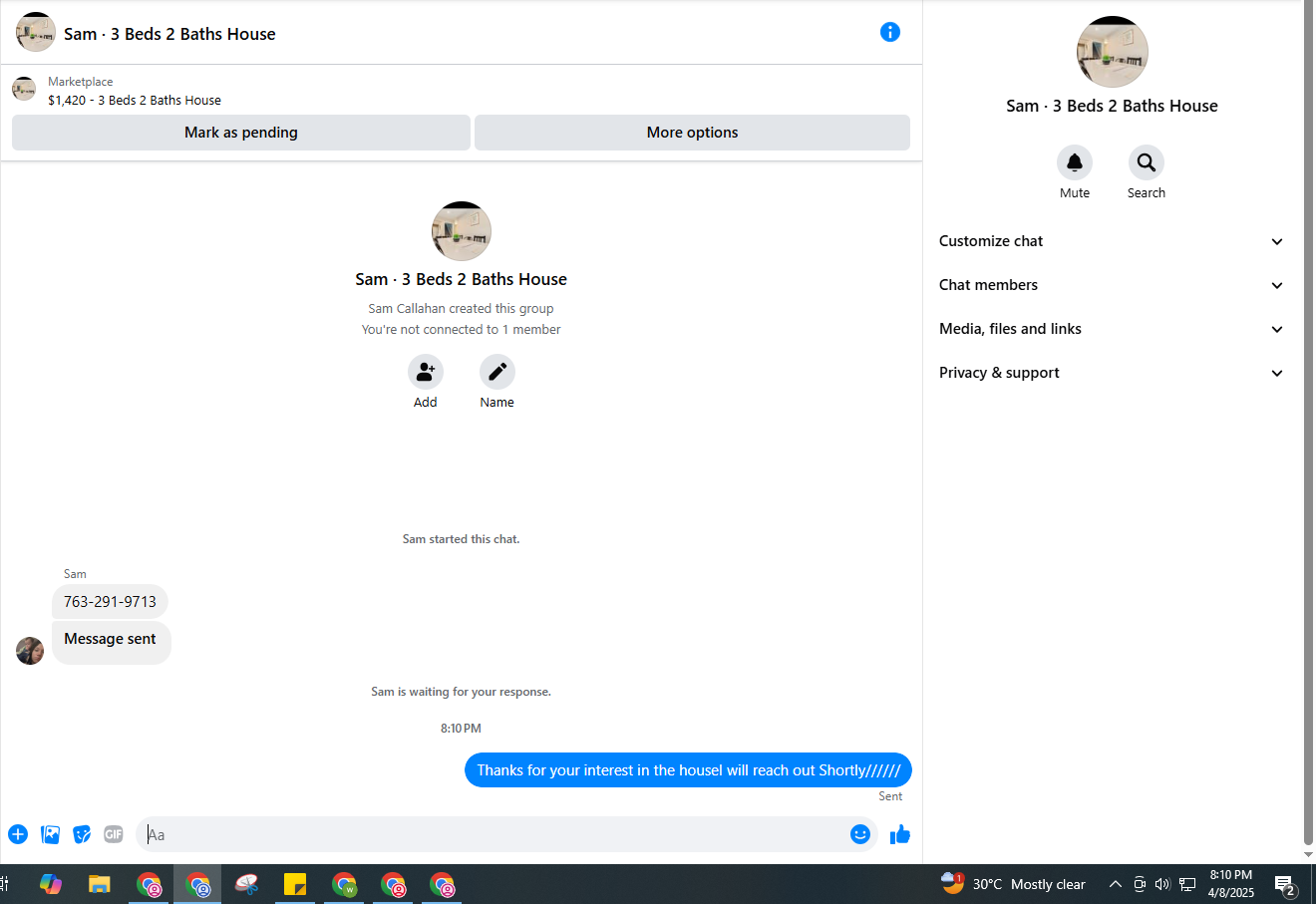Viewport: 1316px width, 904px height.
Task: Open weather widget showing 30°C
Action: point(1013,884)
